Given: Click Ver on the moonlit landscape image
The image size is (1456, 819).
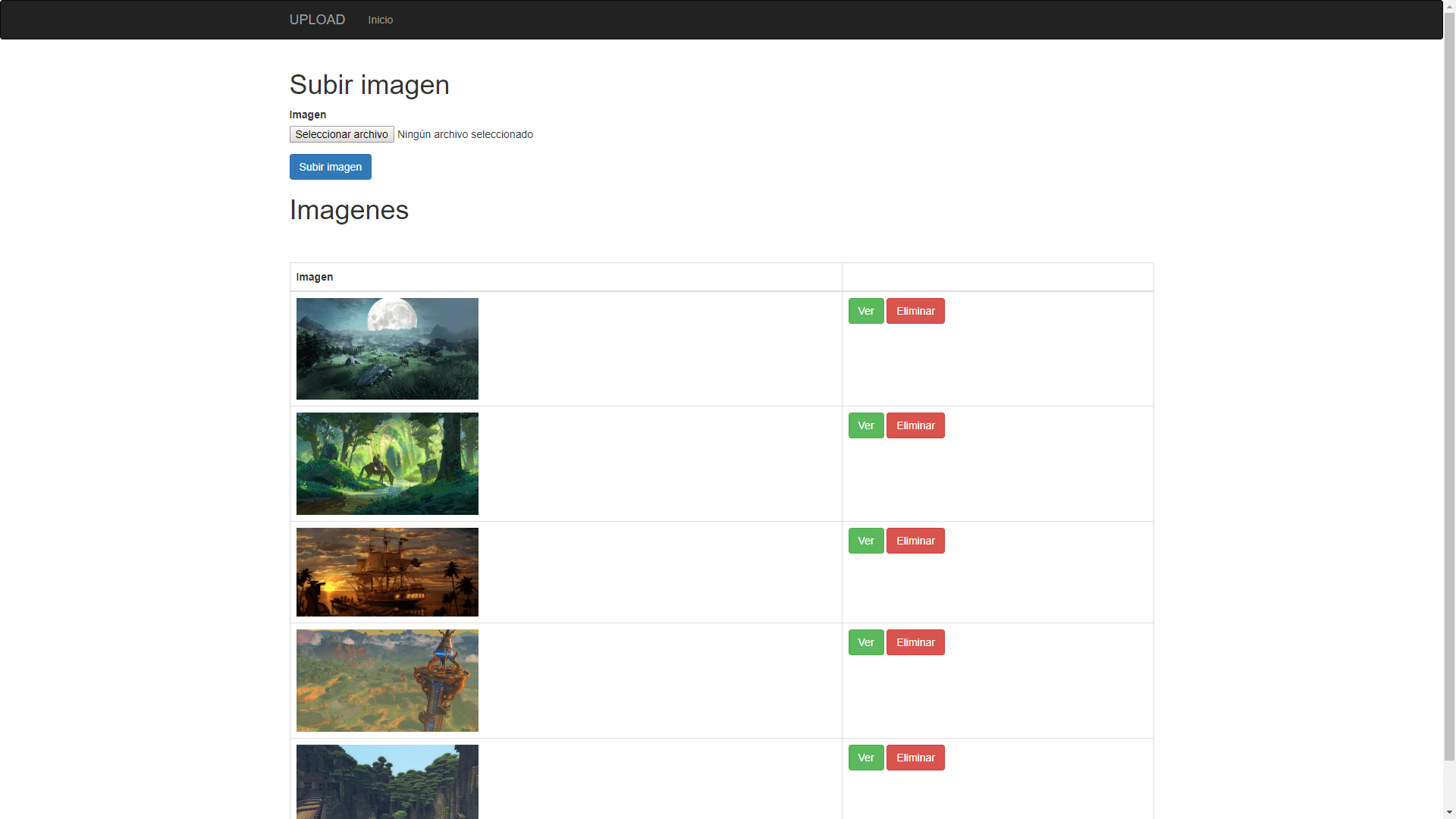Looking at the screenshot, I should pos(865,310).
